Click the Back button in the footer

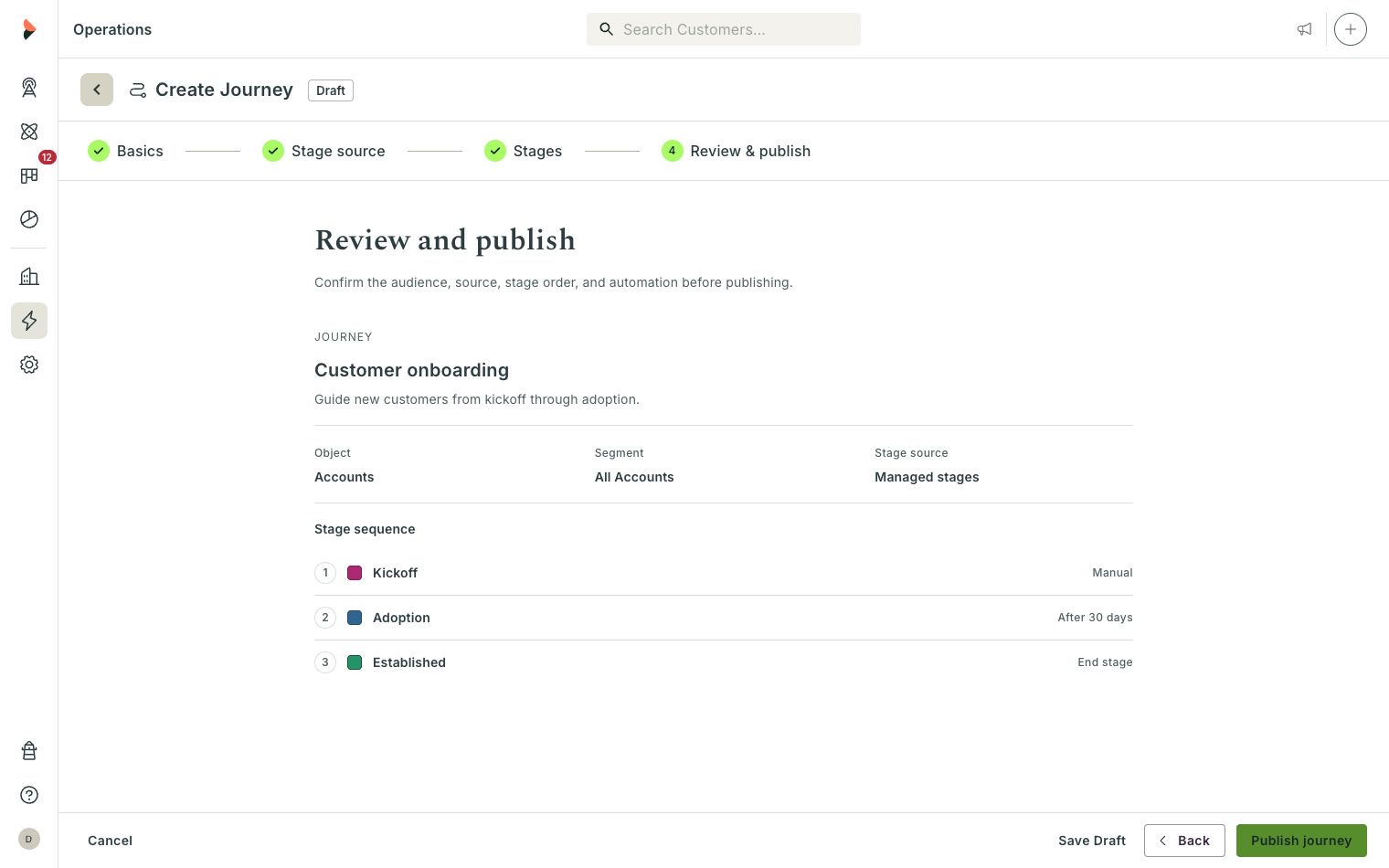click(1184, 841)
